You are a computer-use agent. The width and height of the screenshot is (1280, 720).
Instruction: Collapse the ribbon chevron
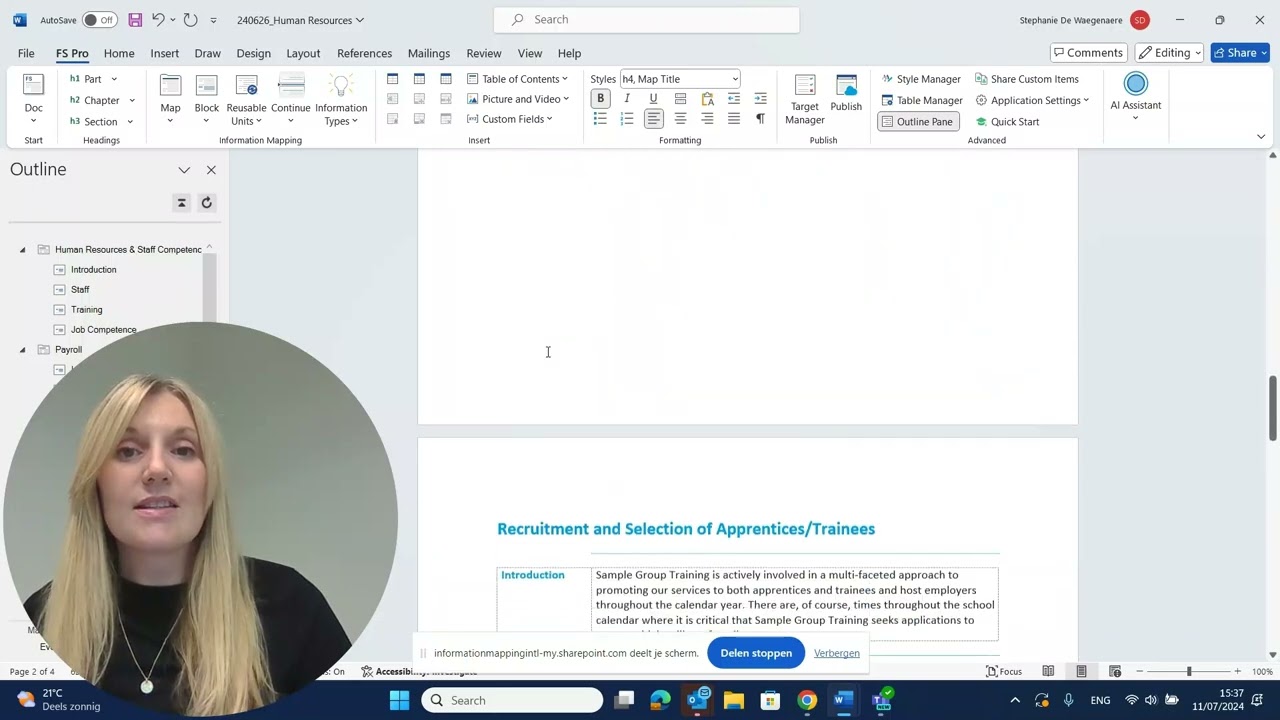[x=1260, y=137]
